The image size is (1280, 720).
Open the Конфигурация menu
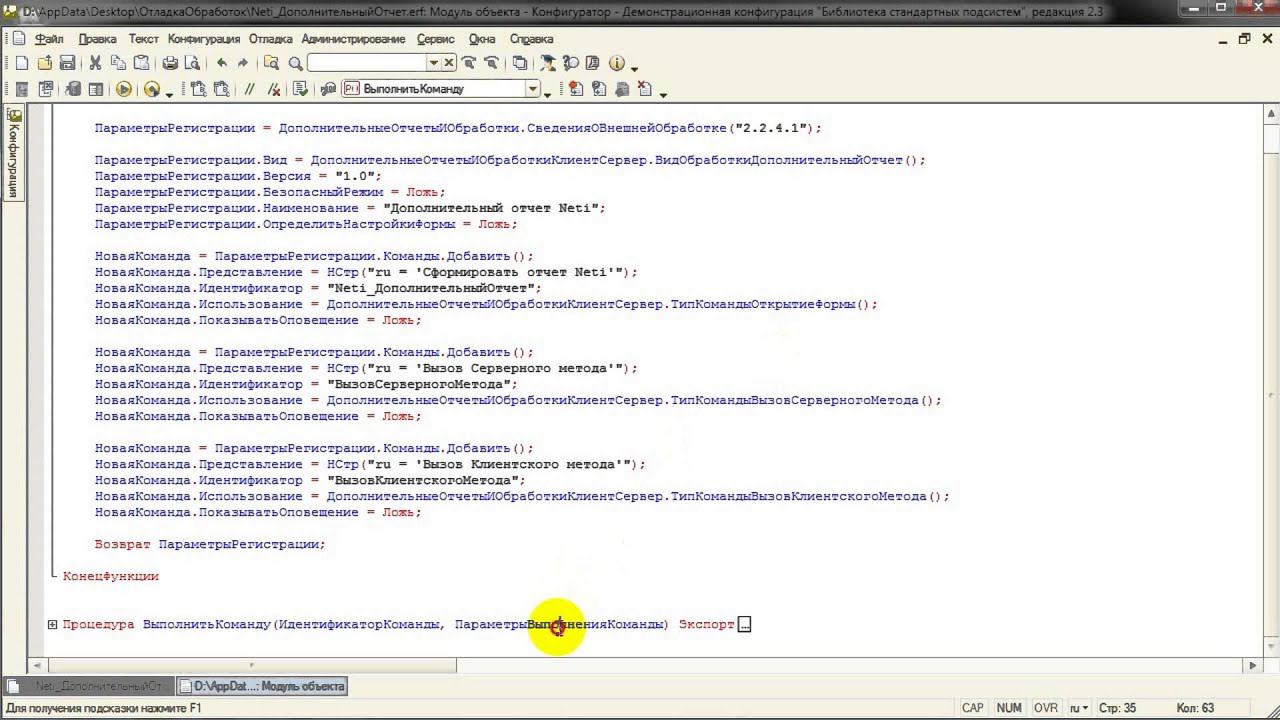pyautogui.click(x=204, y=39)
